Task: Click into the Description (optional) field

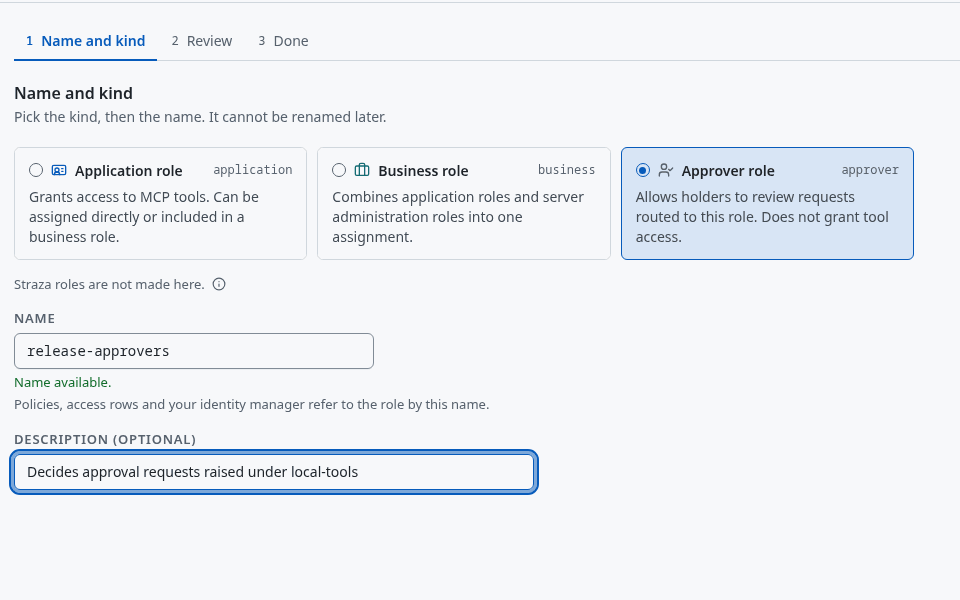Action: click(274, 472)
